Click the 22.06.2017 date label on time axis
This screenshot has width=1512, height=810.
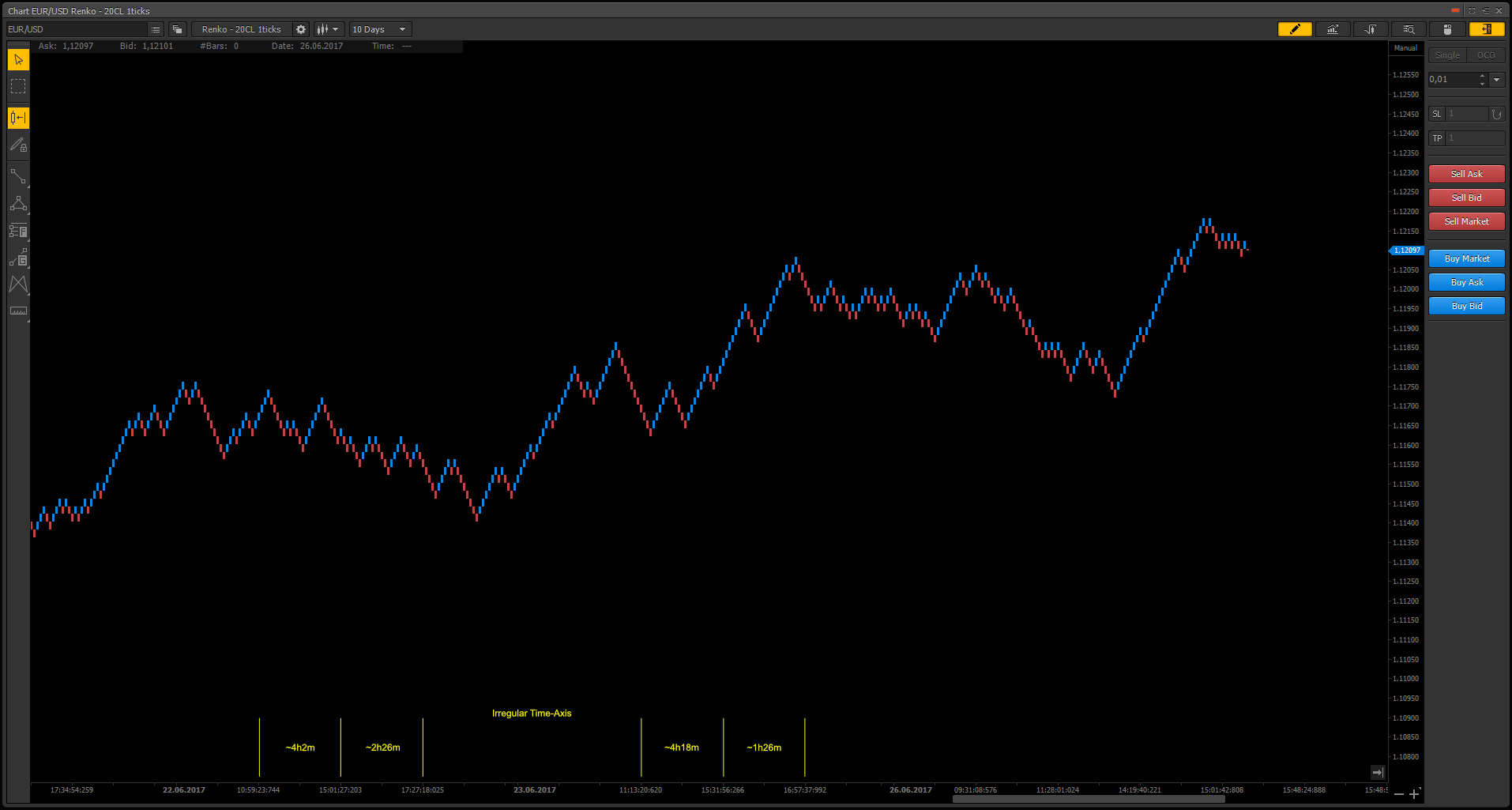[184, 789]
